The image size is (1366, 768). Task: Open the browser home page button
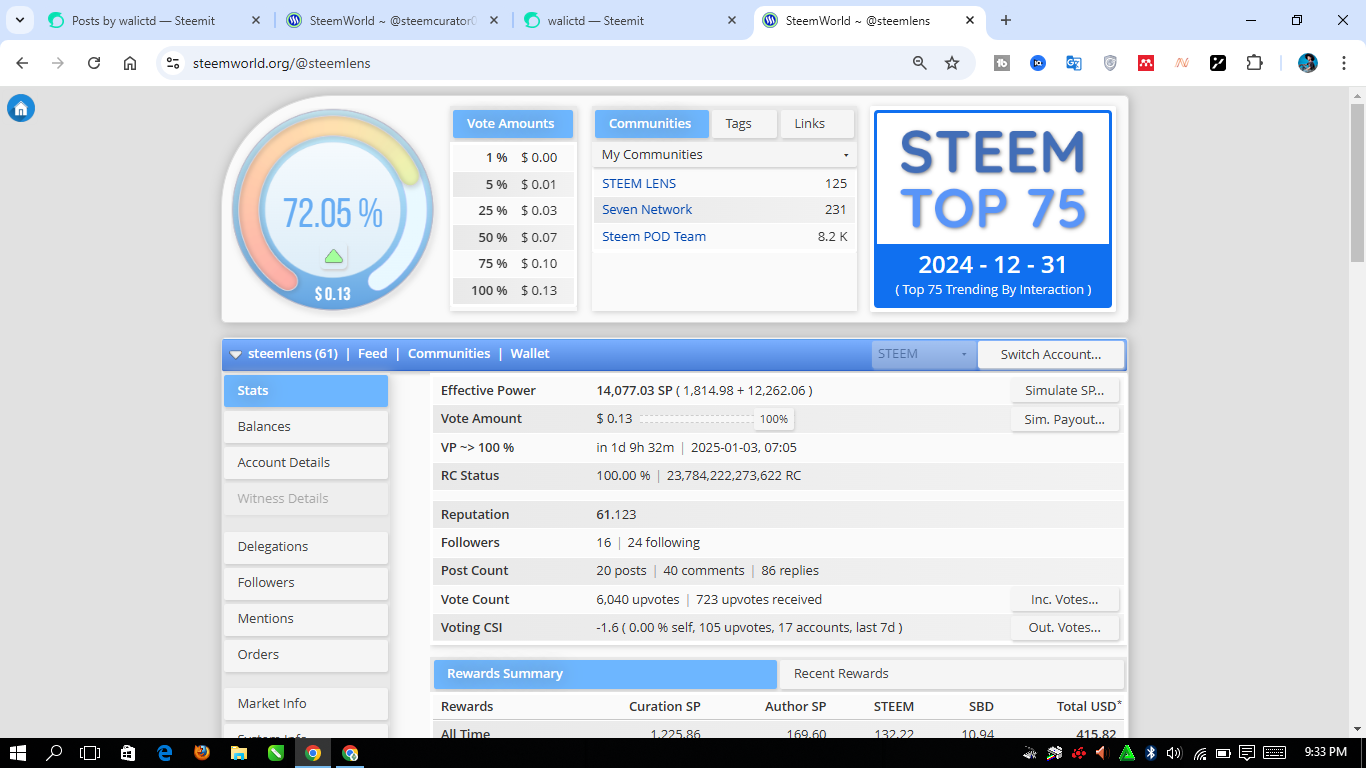coord(130,63)
